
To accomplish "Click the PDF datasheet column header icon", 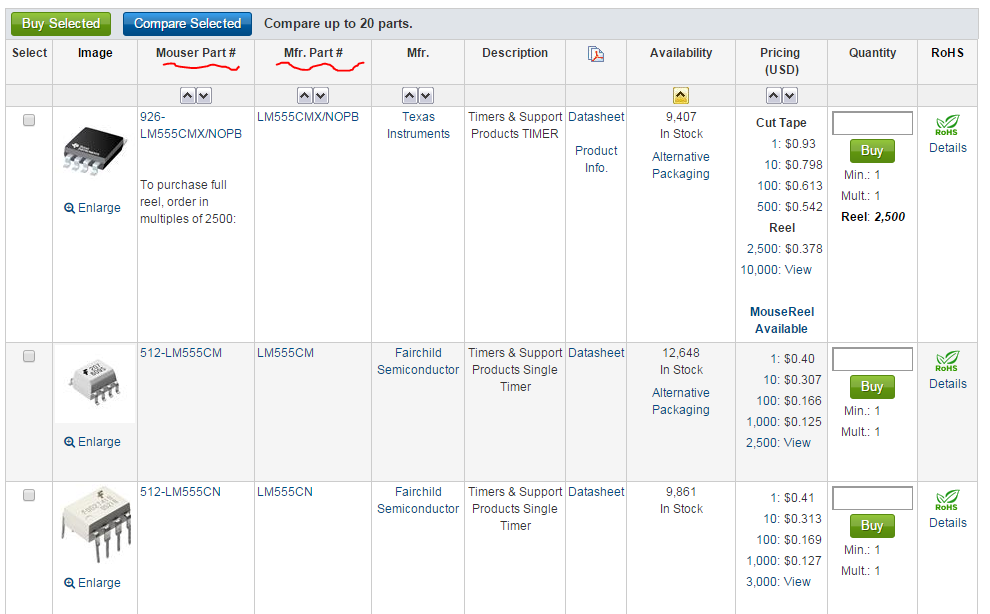I will [595, 54].
